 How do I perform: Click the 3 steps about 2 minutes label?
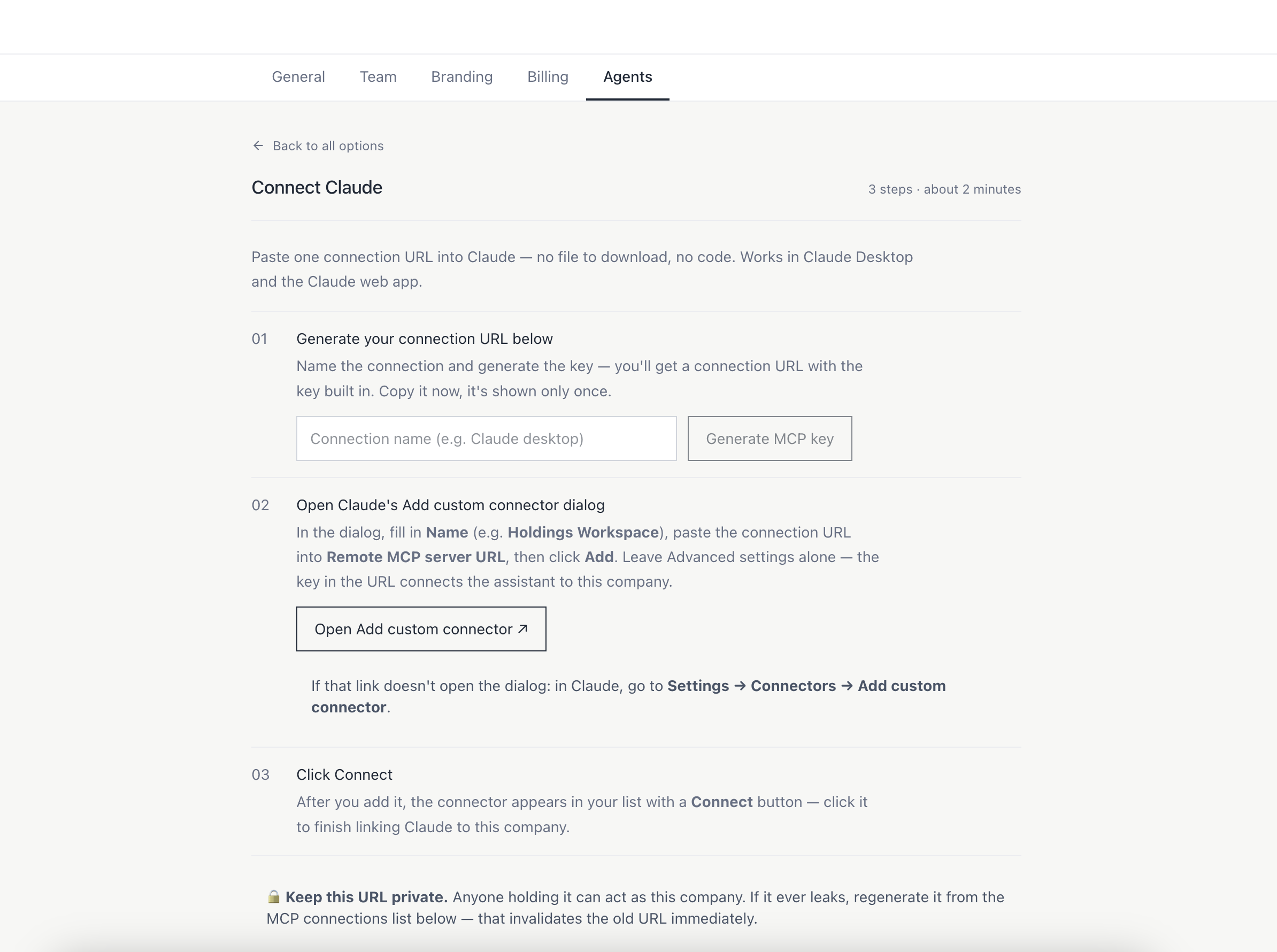944,189
